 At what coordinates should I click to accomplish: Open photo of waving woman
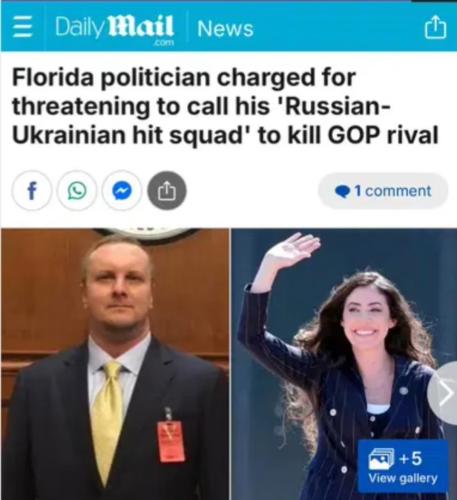coord(344,364)
